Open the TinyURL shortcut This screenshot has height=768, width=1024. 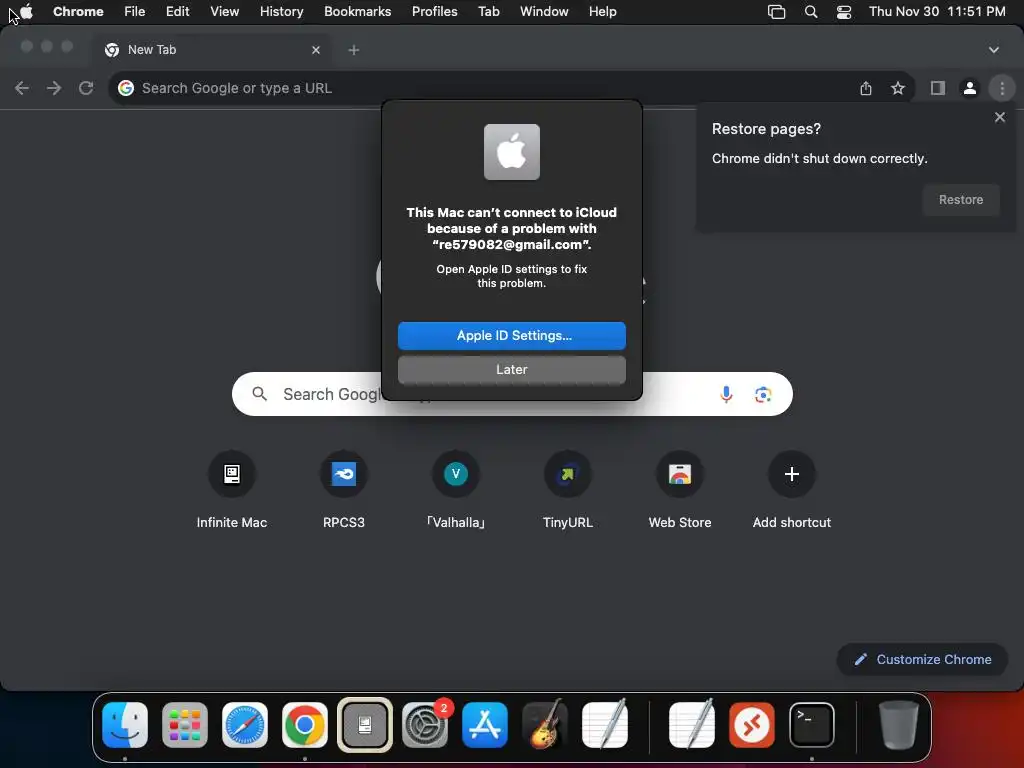point(568,490)
